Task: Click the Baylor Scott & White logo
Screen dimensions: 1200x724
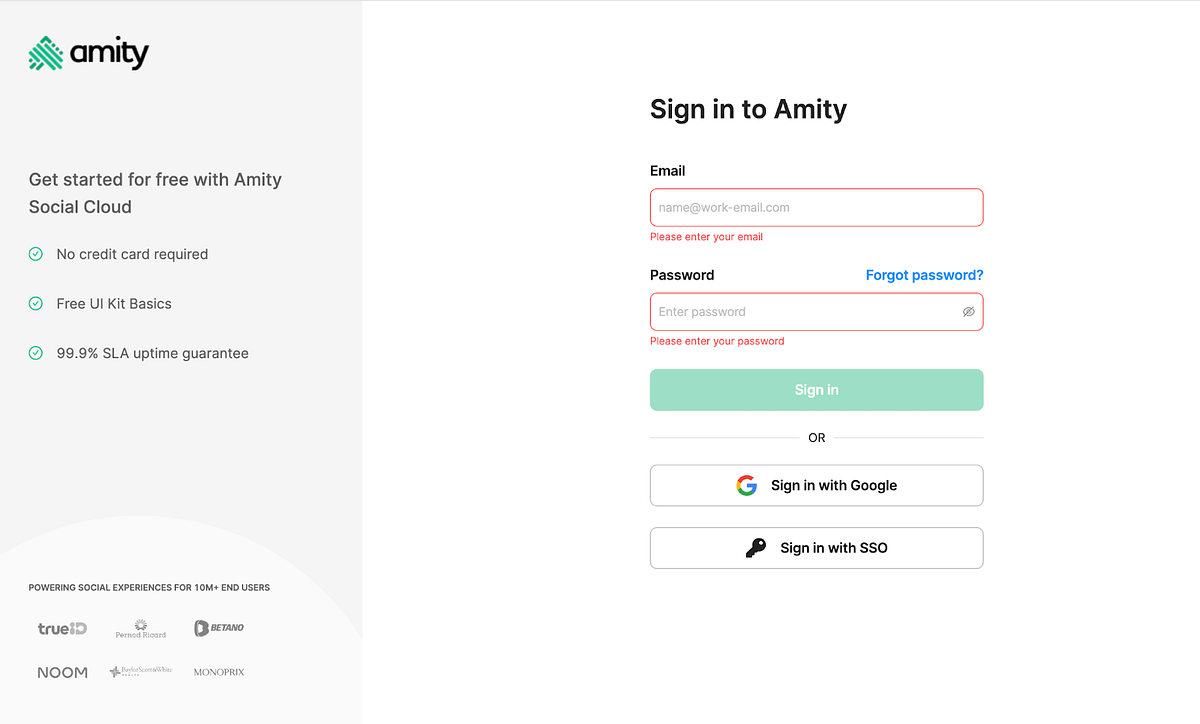Action: point(140,670)
